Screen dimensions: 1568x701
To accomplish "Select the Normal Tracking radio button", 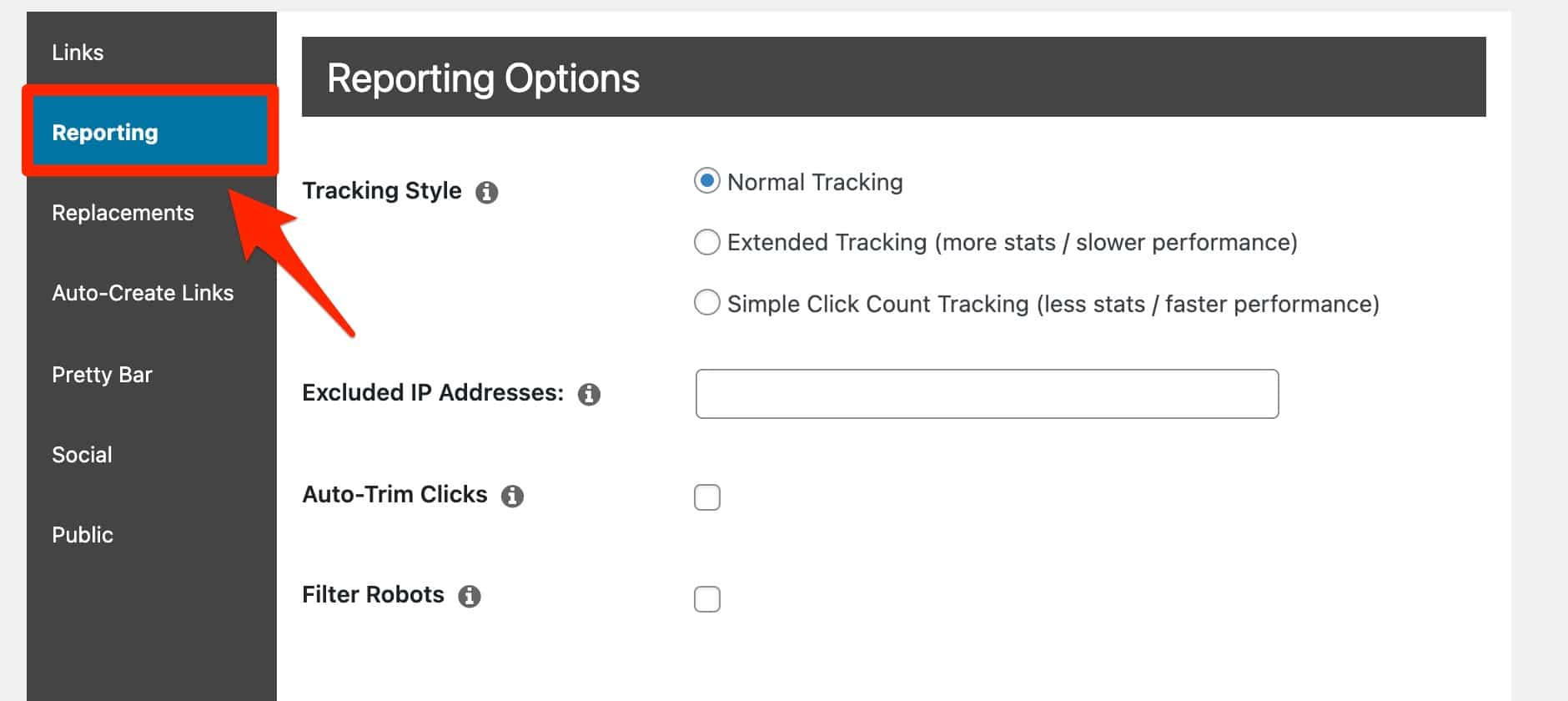I will [x=706, y=180].
